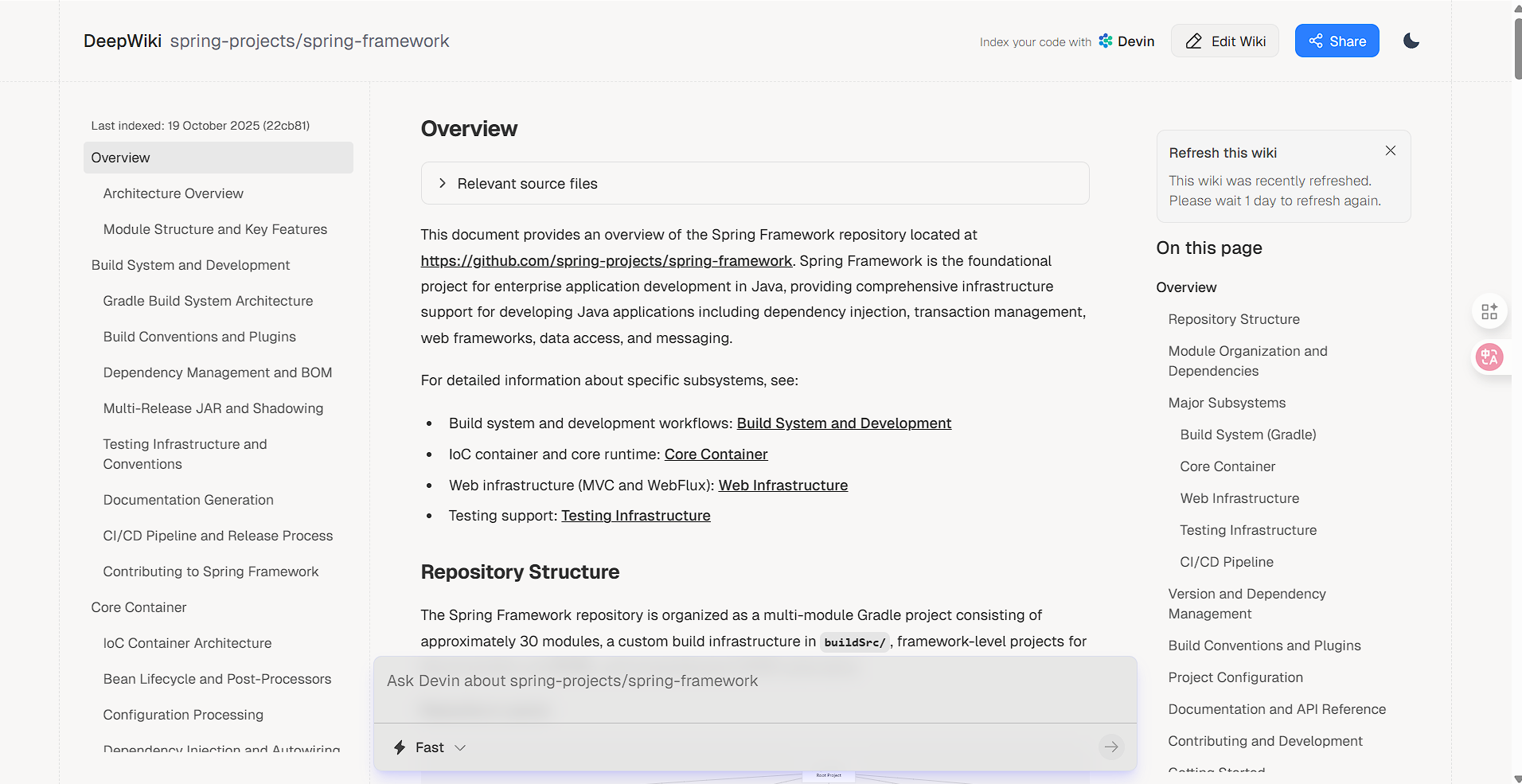Click the page vertical scrollbar thumb

pos(1517,48)
